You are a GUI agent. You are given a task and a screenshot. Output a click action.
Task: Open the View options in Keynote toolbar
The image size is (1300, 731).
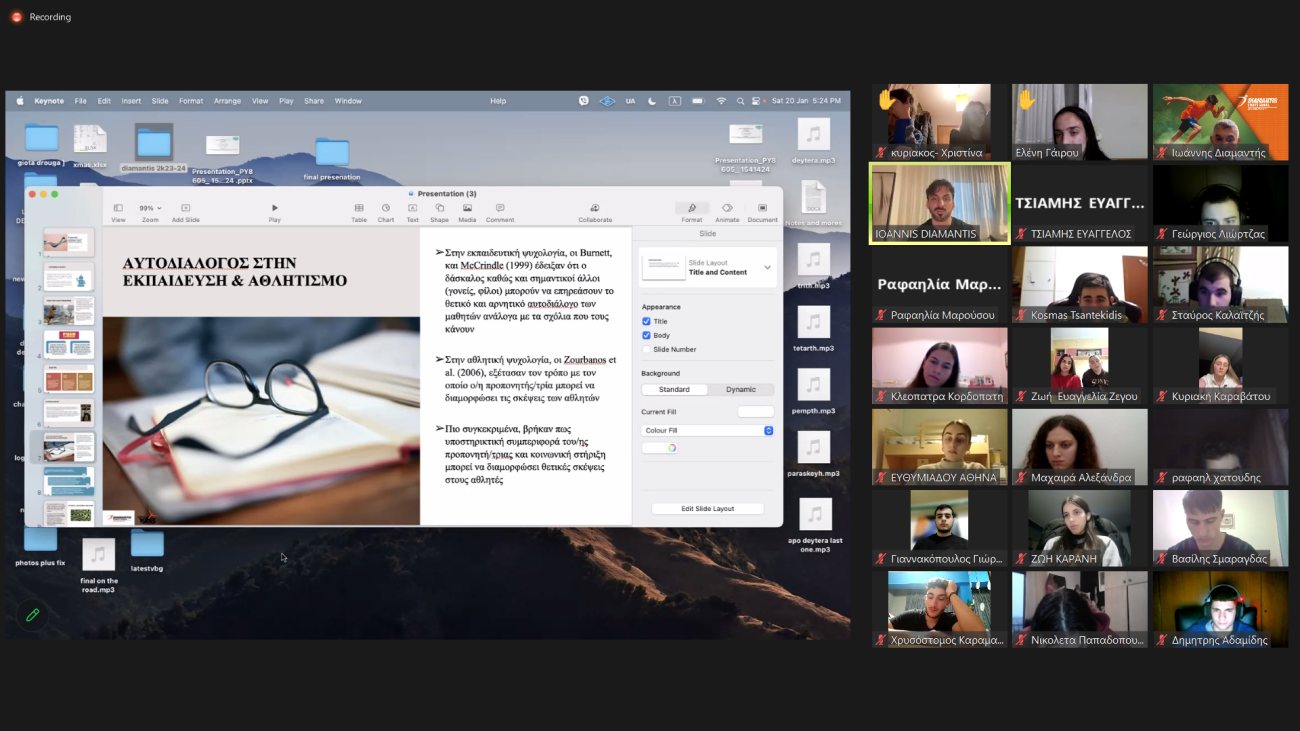118,212
